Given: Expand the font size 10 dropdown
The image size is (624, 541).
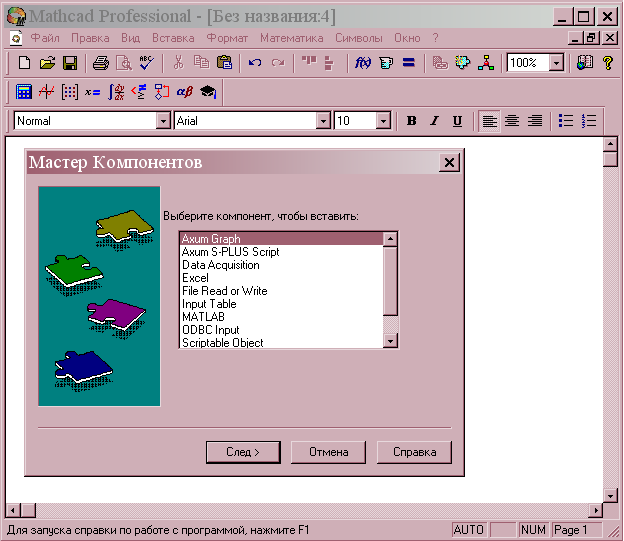Looking at the screenshot, I should click(383, 121).
